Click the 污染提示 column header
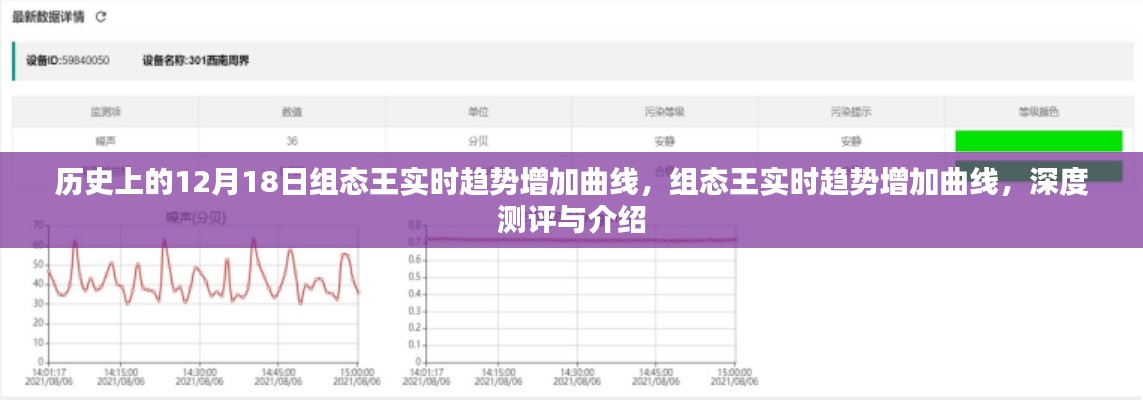This screenshot has height=400, width=1143. click(850, 113)
